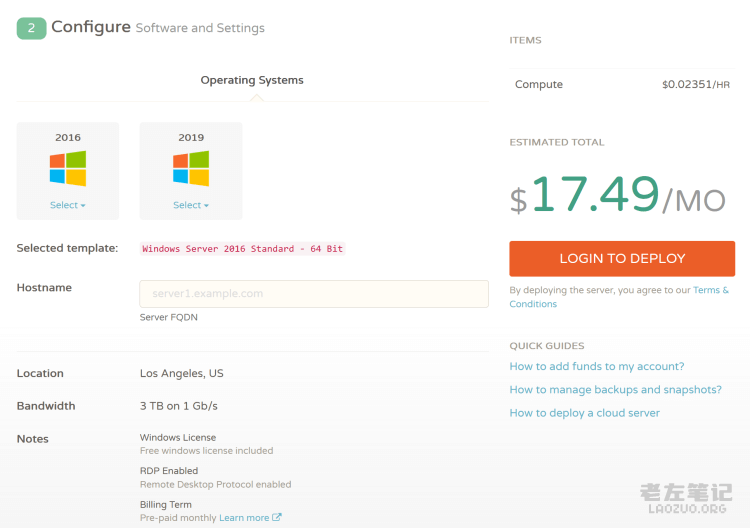The width and height of the screenshot is (750, 528).
Task: Click the external link icon beside Learn more
Action: point(277,518)
